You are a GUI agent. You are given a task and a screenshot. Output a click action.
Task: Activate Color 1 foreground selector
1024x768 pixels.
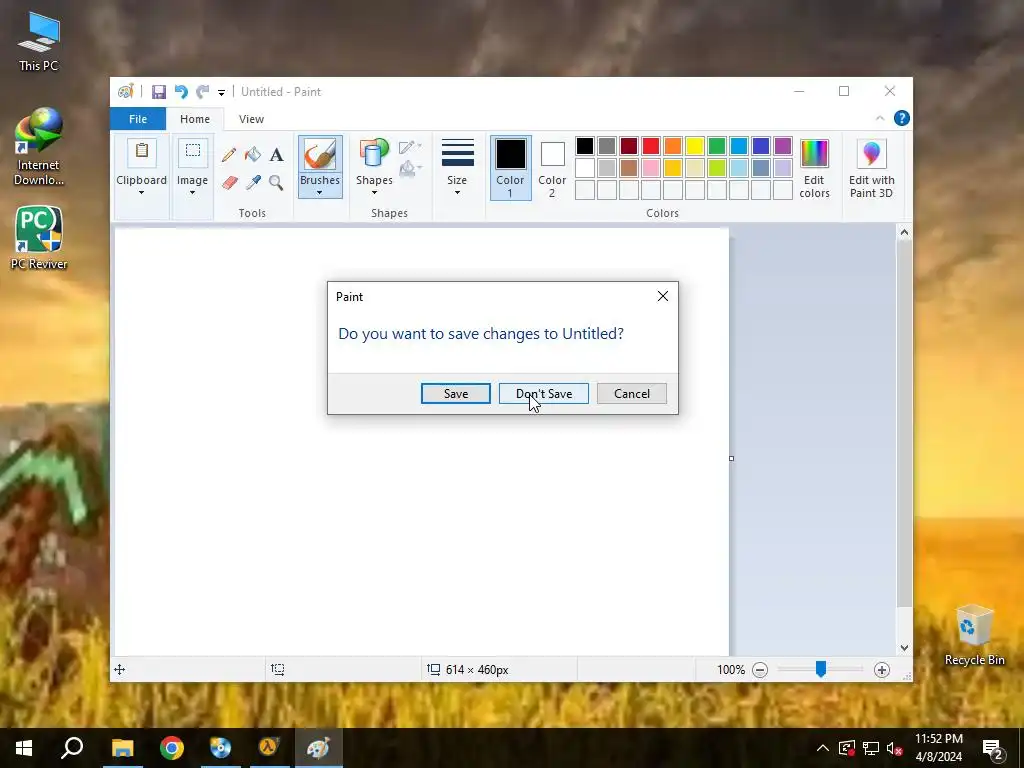[x=510, y=167]
